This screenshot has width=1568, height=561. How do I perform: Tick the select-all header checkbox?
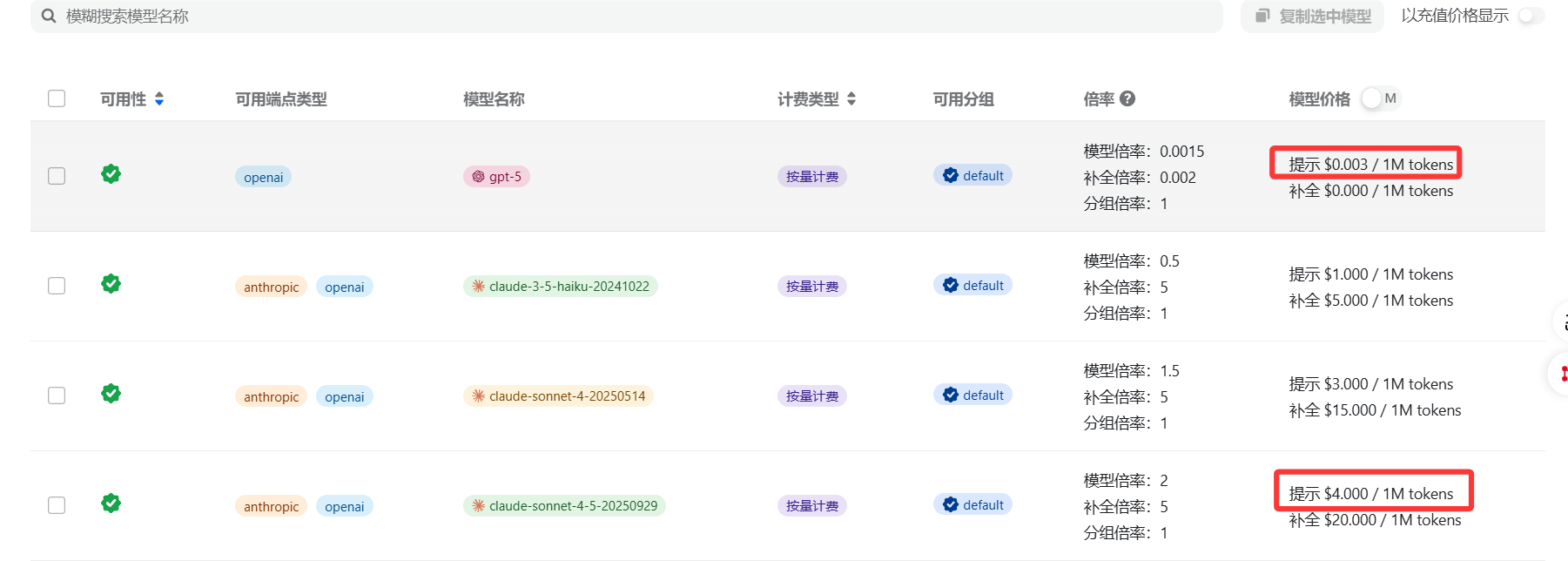(x=57, y=98)
